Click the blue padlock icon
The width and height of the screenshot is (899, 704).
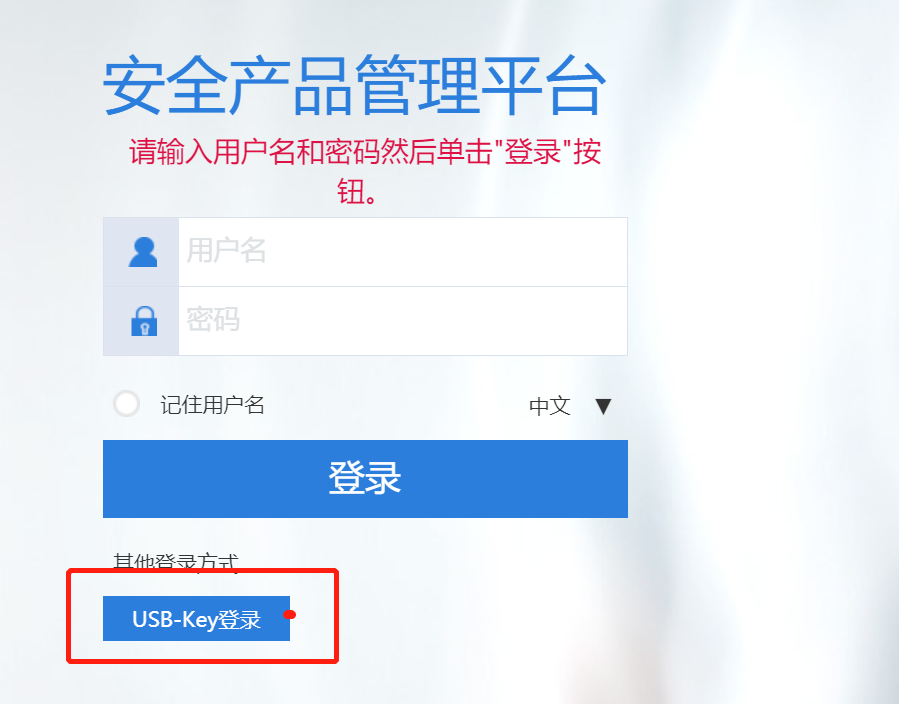tap(144, 321)
